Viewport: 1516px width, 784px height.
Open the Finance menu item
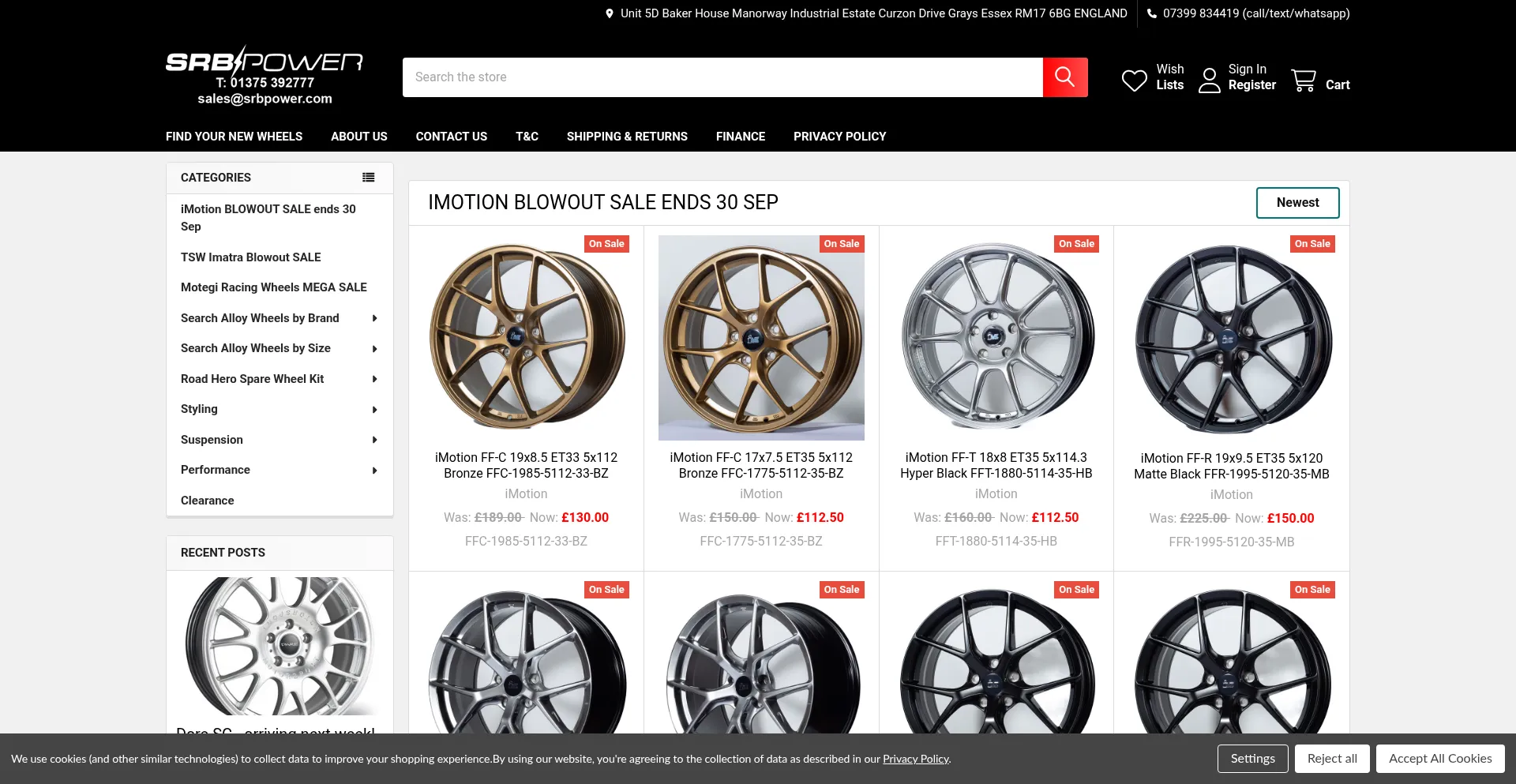point(740,137)
